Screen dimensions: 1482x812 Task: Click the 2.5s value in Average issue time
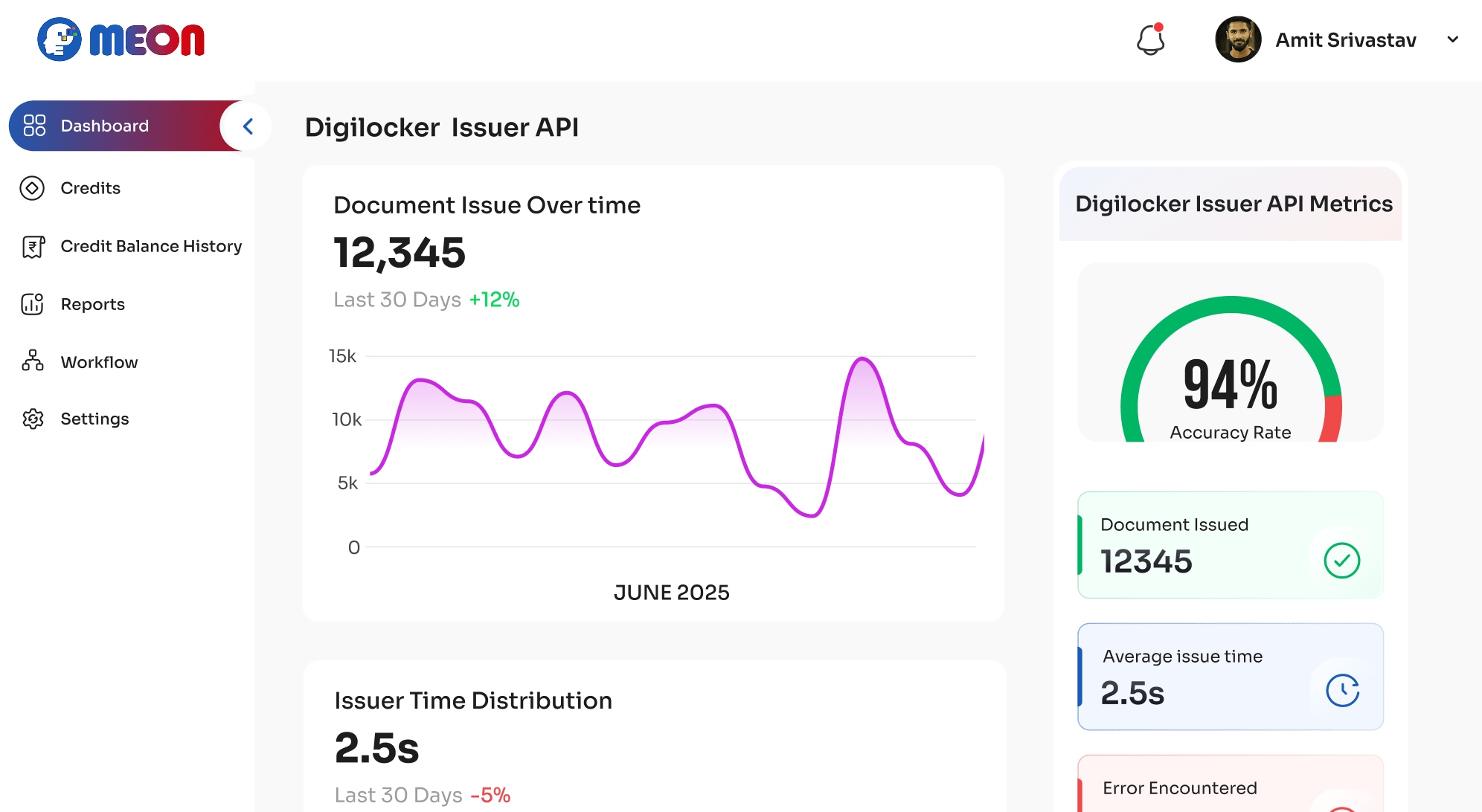(x=1132, y=693)
